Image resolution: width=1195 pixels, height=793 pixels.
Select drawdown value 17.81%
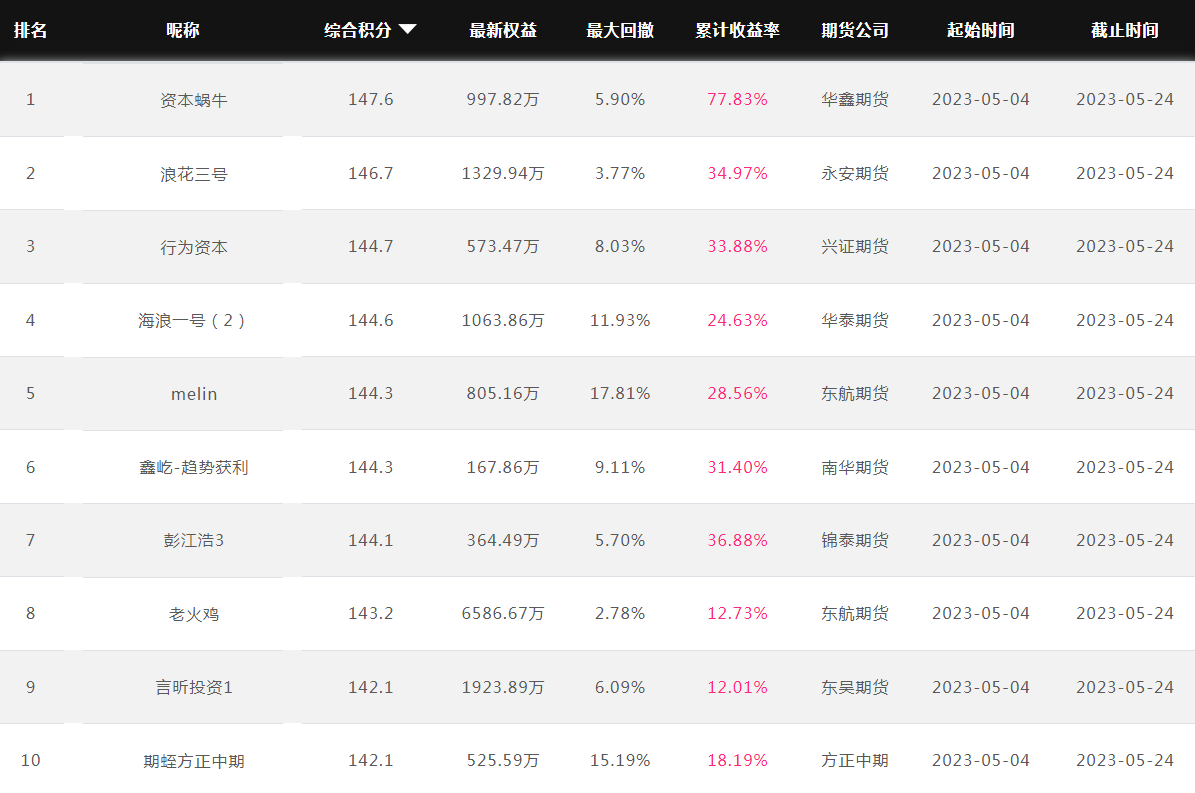click(x=620, y=393)
